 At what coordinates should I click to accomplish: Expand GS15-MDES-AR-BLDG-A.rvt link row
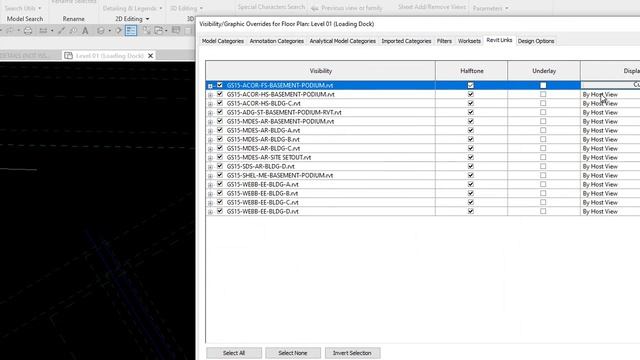(x=210, y=131)
